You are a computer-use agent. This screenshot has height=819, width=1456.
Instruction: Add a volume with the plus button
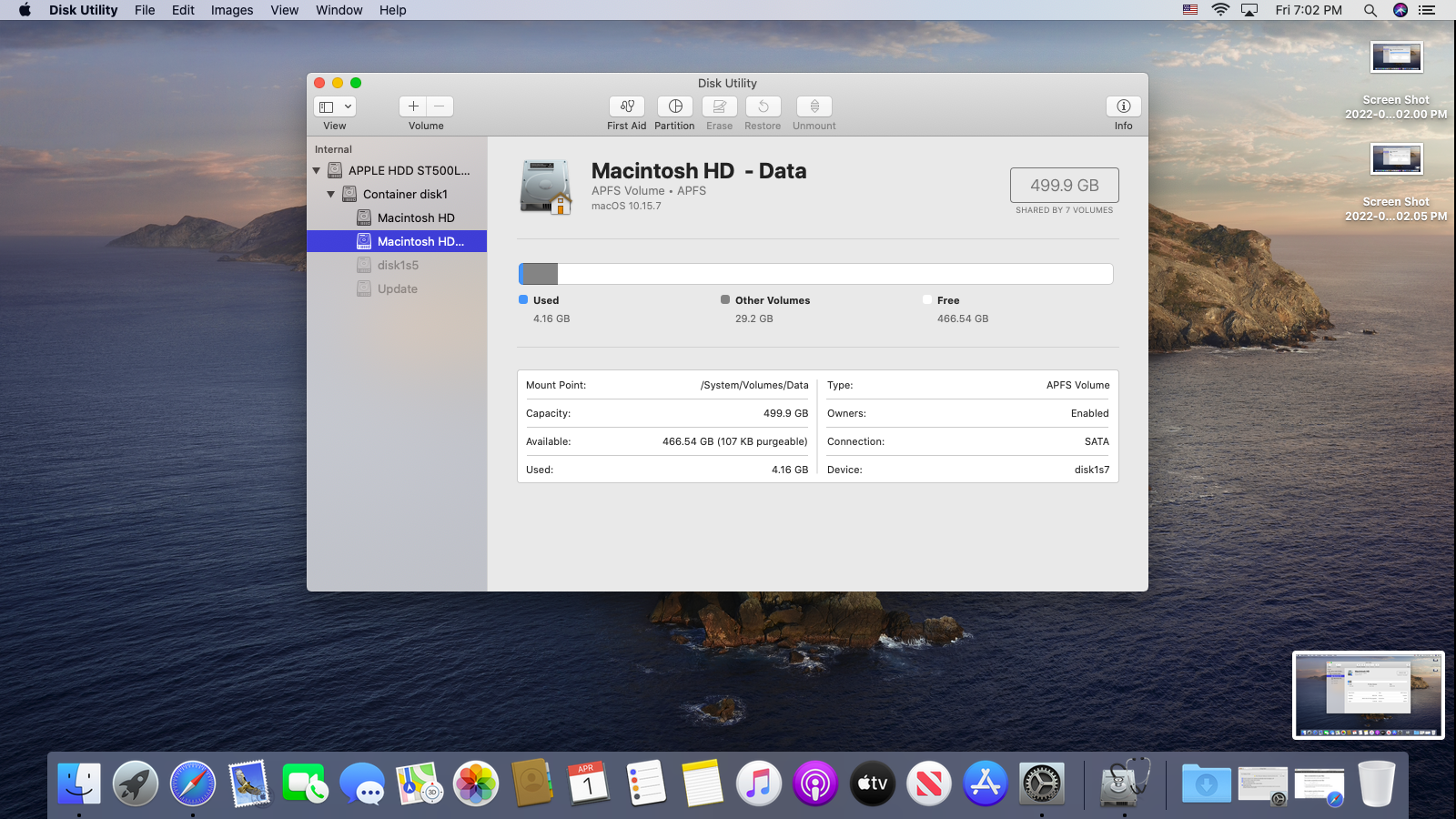point(413,106)
